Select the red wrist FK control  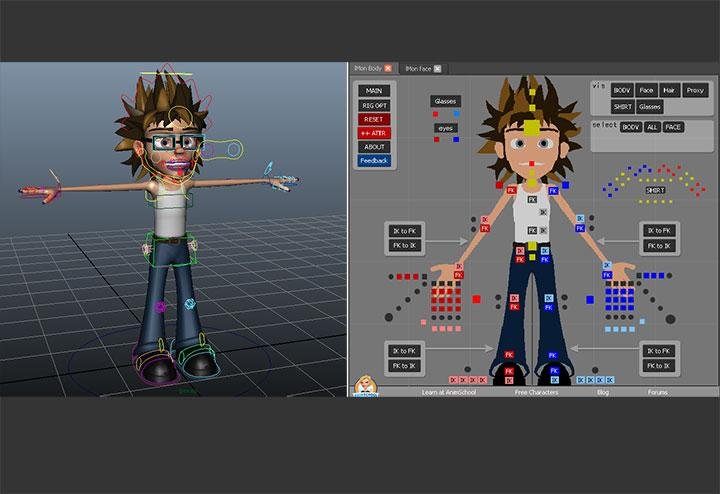point(459,275)
